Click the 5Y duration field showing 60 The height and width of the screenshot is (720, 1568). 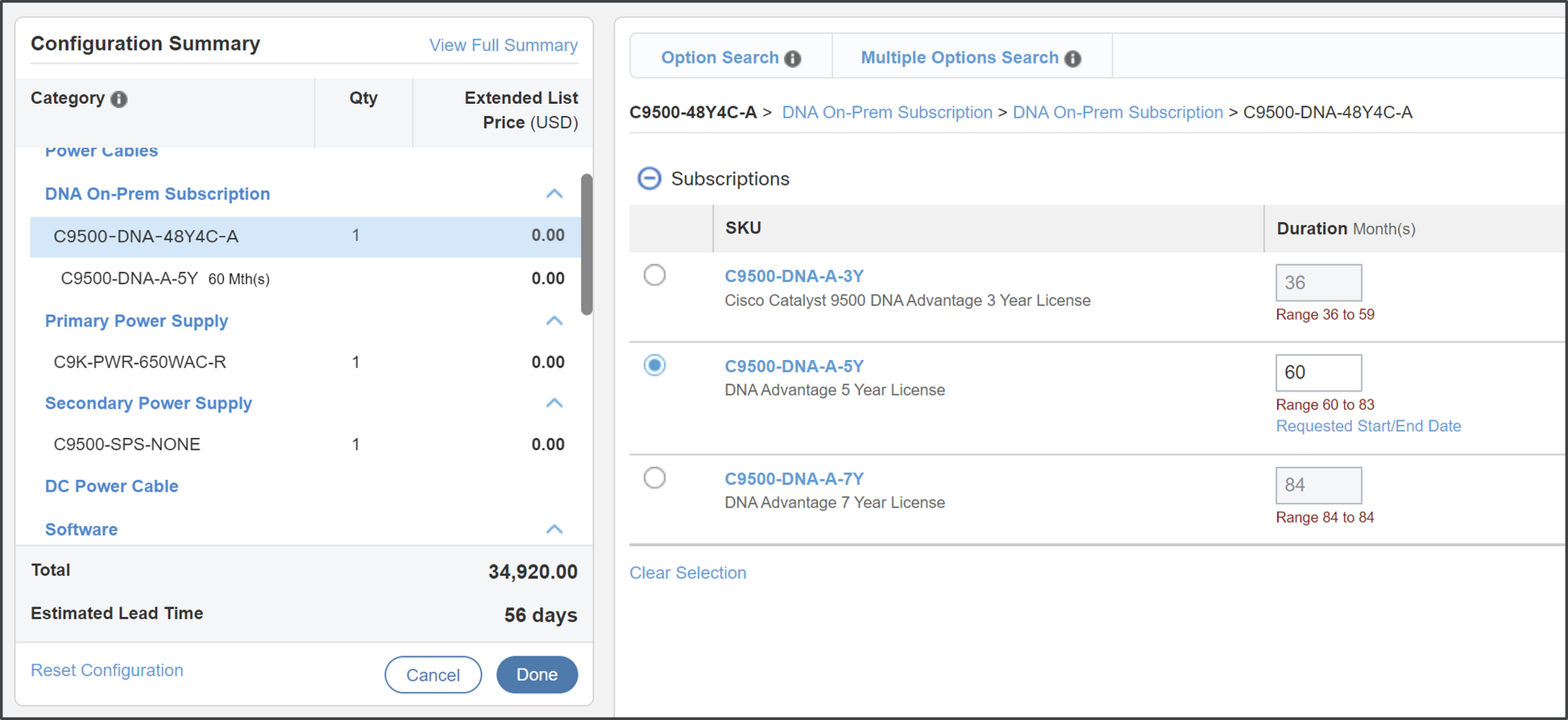point(1318,373)
